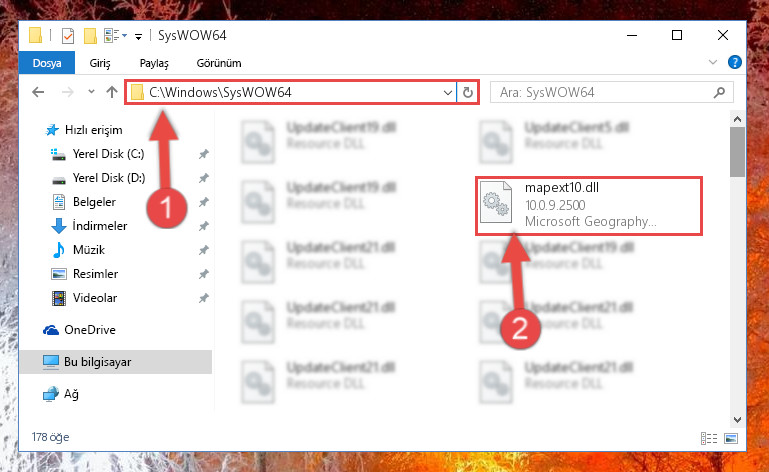Refresh the SysWOW64 folder view
The height and width of the screenshot is (472, 769).
pos(468,92)
